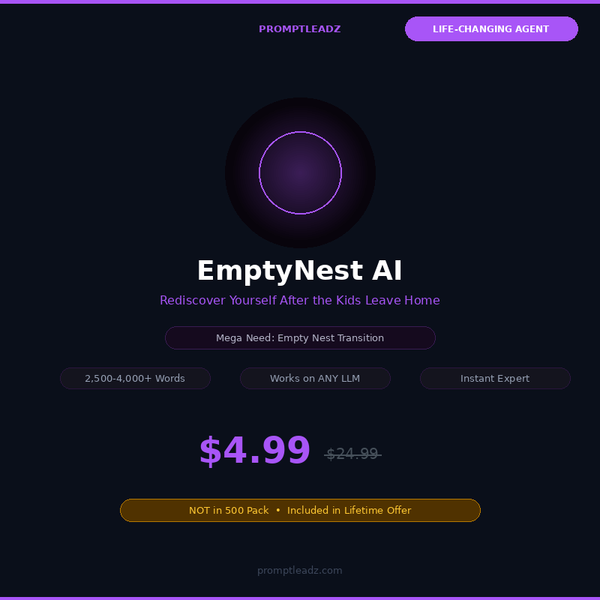The image size is (600, 600).
Task: Click the purple bottom border bar
Action: tap(300, 598)
